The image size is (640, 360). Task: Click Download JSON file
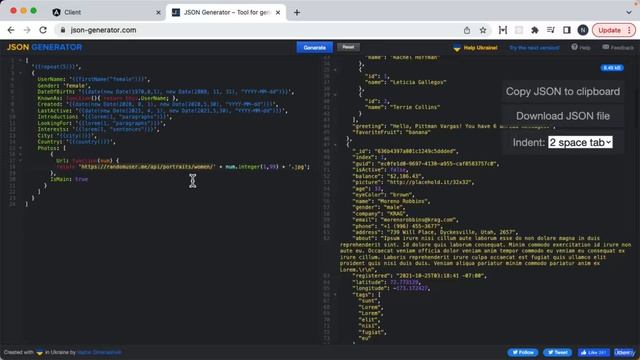(x=563, y=116)
